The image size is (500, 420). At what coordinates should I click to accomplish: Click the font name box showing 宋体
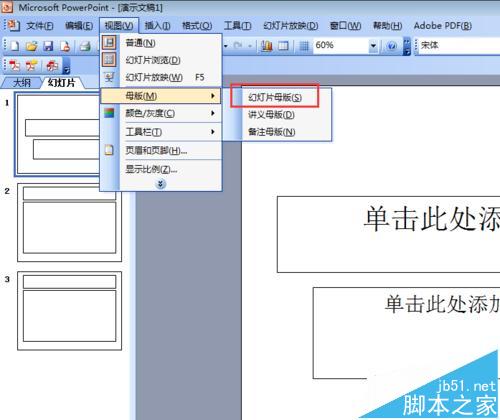coord(458,45)
